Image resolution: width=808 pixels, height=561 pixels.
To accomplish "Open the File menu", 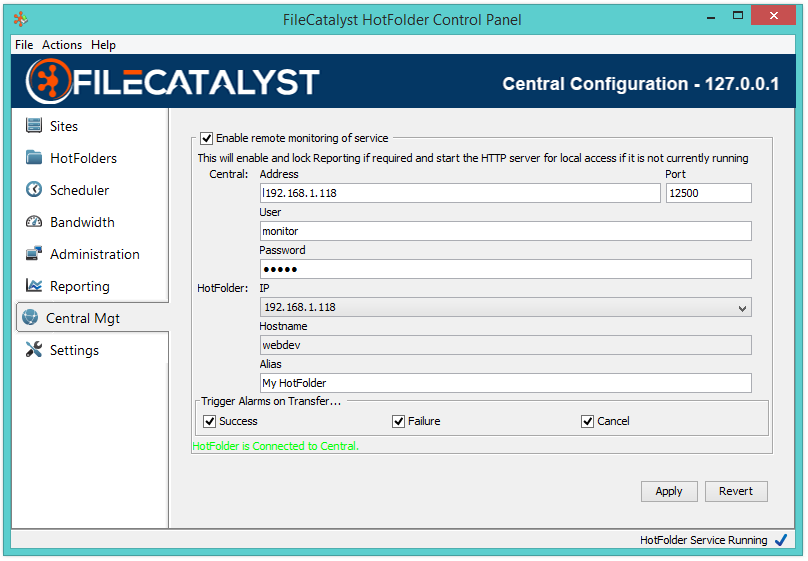I will point(24,45).
